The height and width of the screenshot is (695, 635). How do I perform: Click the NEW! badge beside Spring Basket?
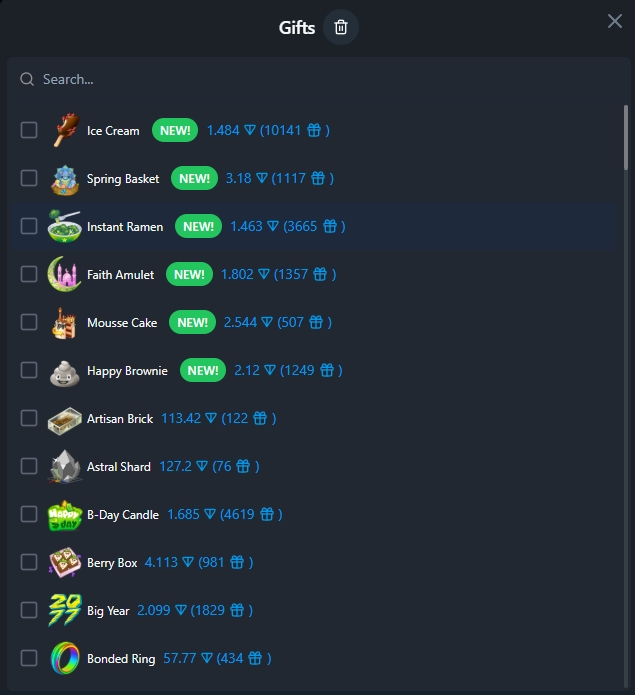(x=194, y=178)
